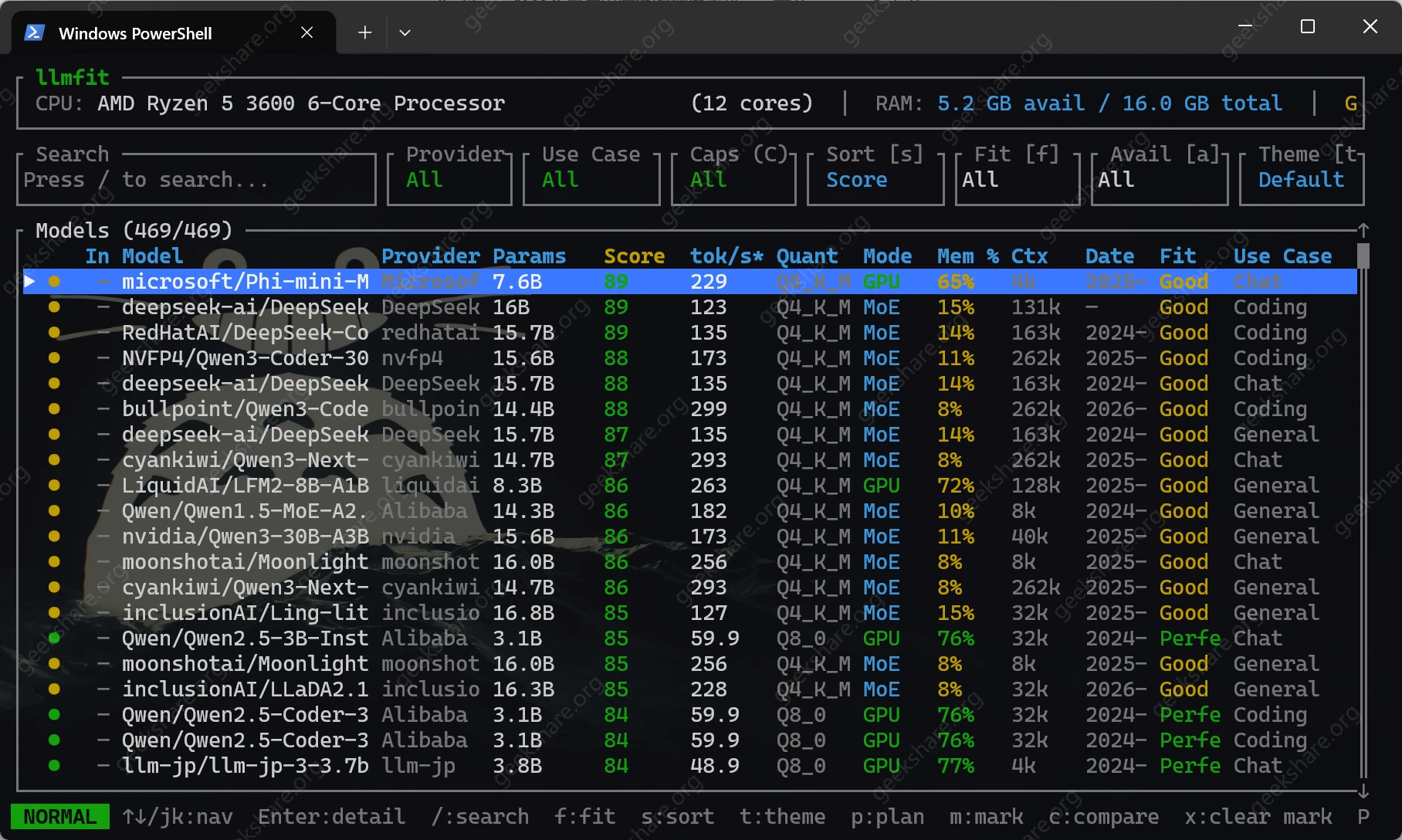
Task: Select the inclusionAI/Ling-lit model name
Action: pyautogui.click(x=246, y=613)
